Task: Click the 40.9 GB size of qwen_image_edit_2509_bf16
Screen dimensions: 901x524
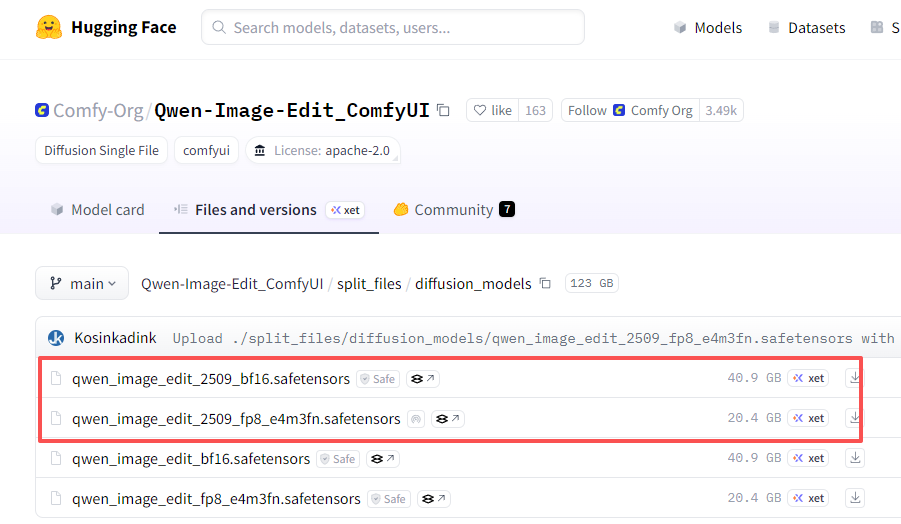Action: coord(754,378)
